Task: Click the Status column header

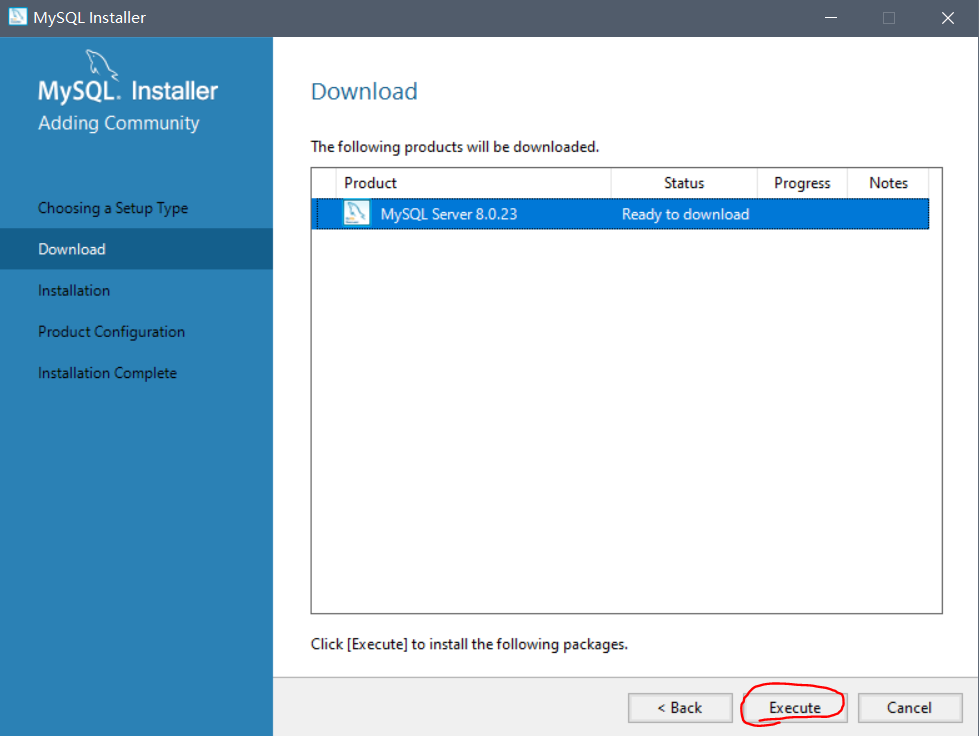Action: point(684,183)
